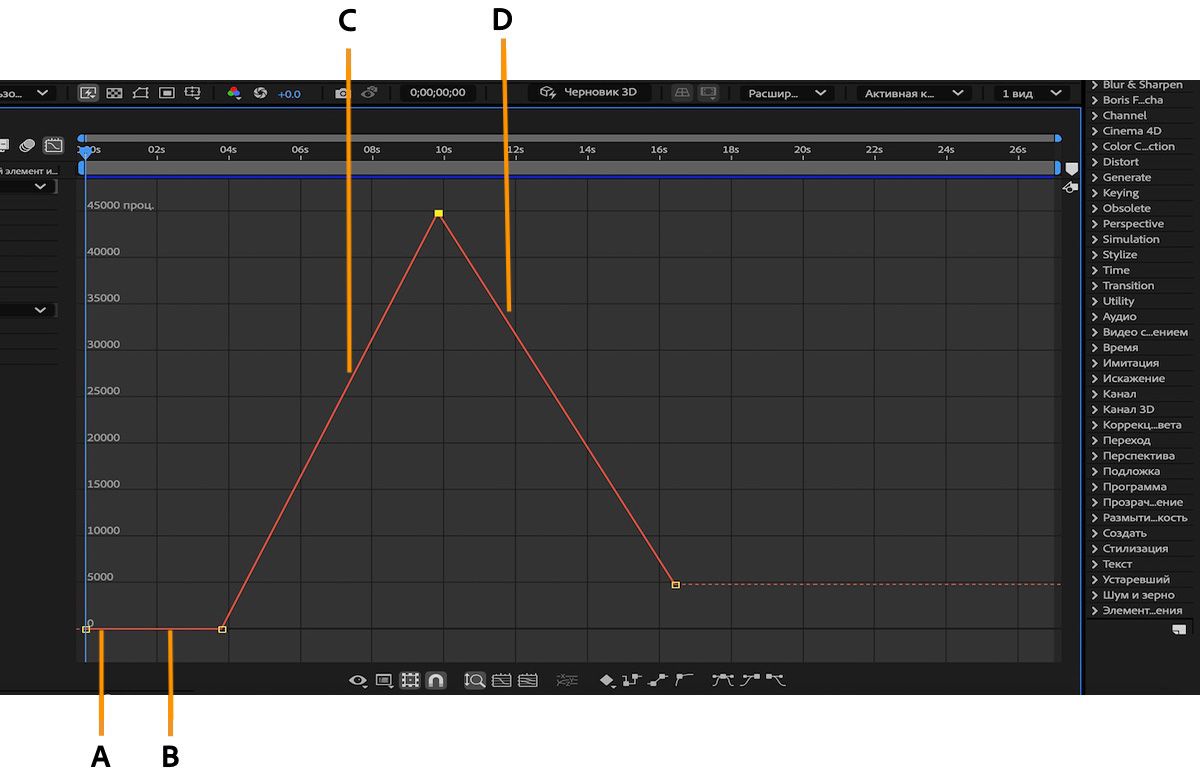Image resolution: width=1200 pixels, height=775 pixels.
Task: Click the 0;00;00;00 timecode field
Action: coord(438,93)
